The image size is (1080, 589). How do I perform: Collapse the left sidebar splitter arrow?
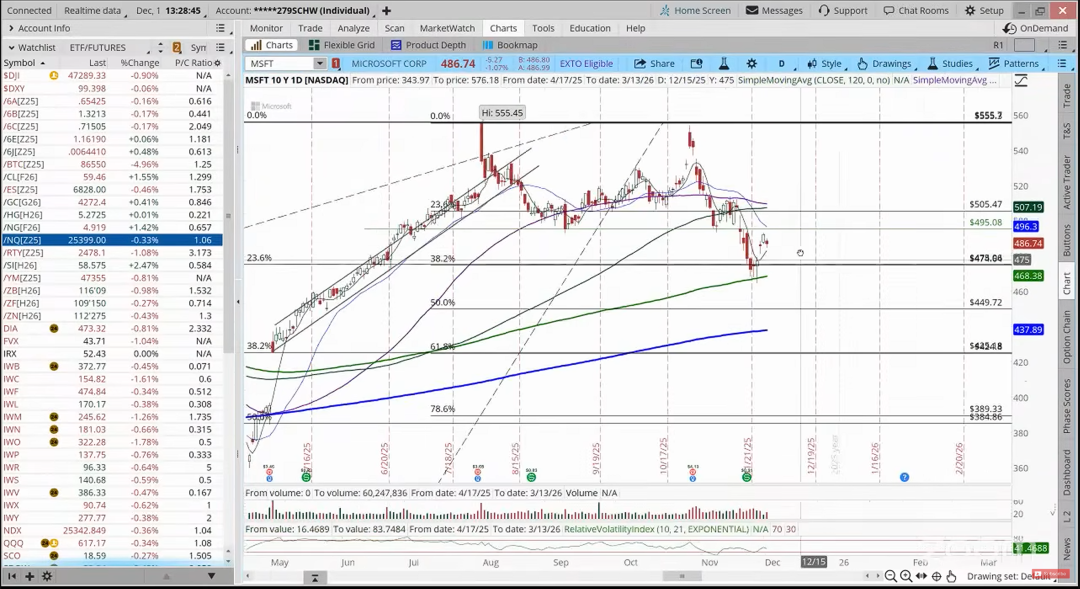click(x=238, y=302)
